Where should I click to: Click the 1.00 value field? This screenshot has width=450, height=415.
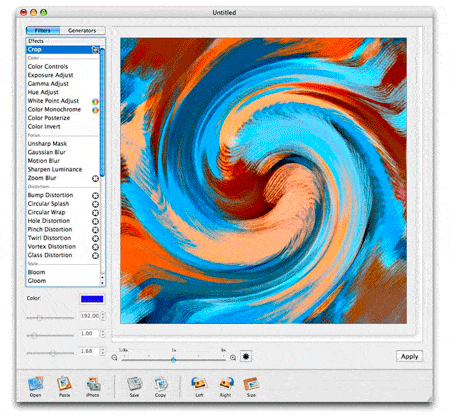point(90,333)
